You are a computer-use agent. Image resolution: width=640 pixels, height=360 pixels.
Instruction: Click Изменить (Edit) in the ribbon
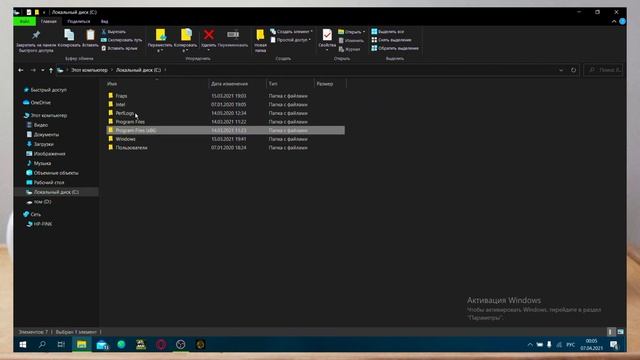351,40
